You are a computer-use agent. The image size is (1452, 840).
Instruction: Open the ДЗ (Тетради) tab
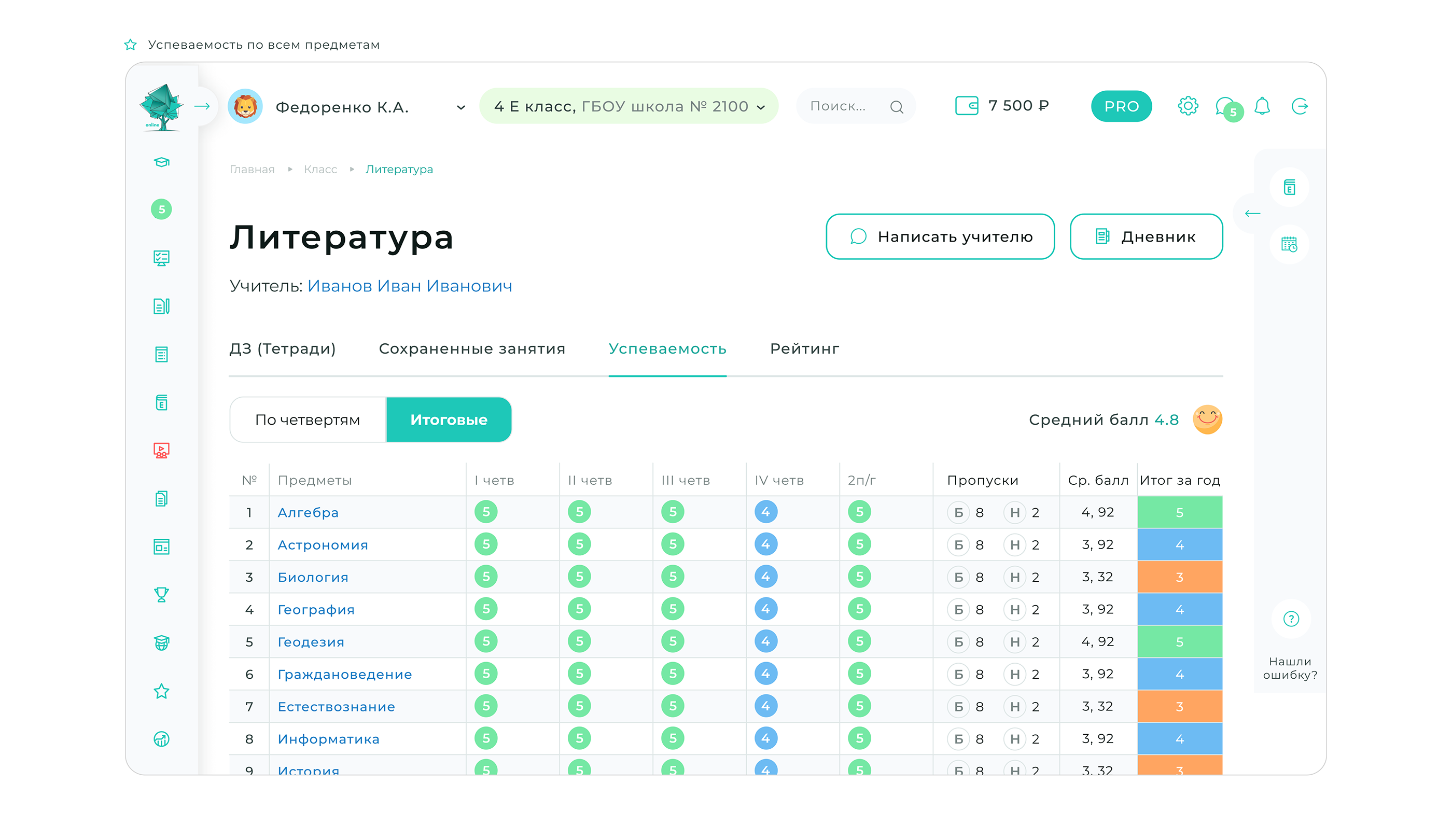pos(282,348)
